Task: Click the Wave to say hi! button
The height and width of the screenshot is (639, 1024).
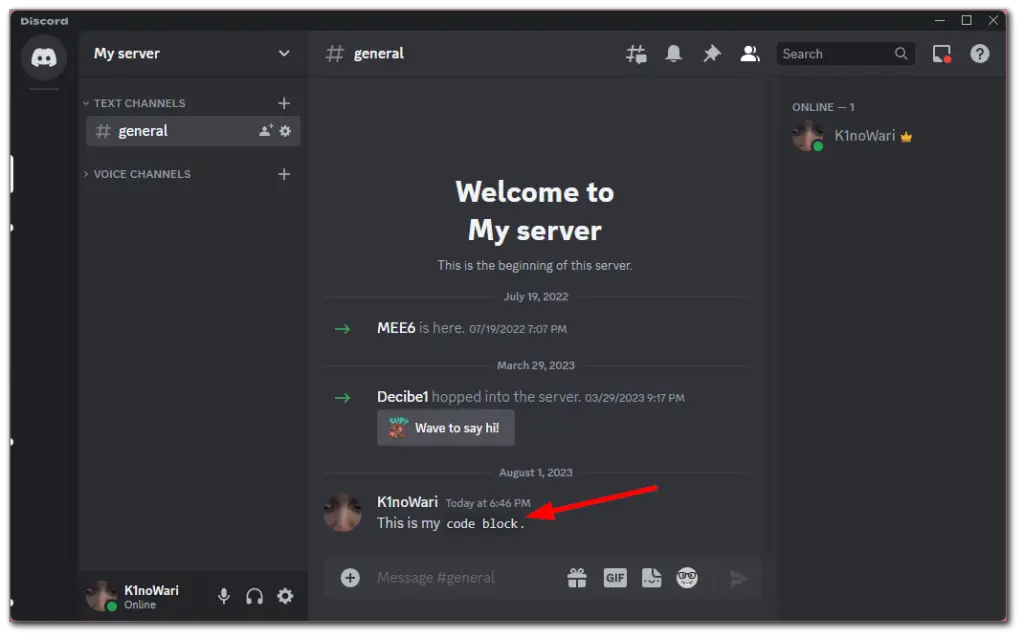Action: pos(445,427)
